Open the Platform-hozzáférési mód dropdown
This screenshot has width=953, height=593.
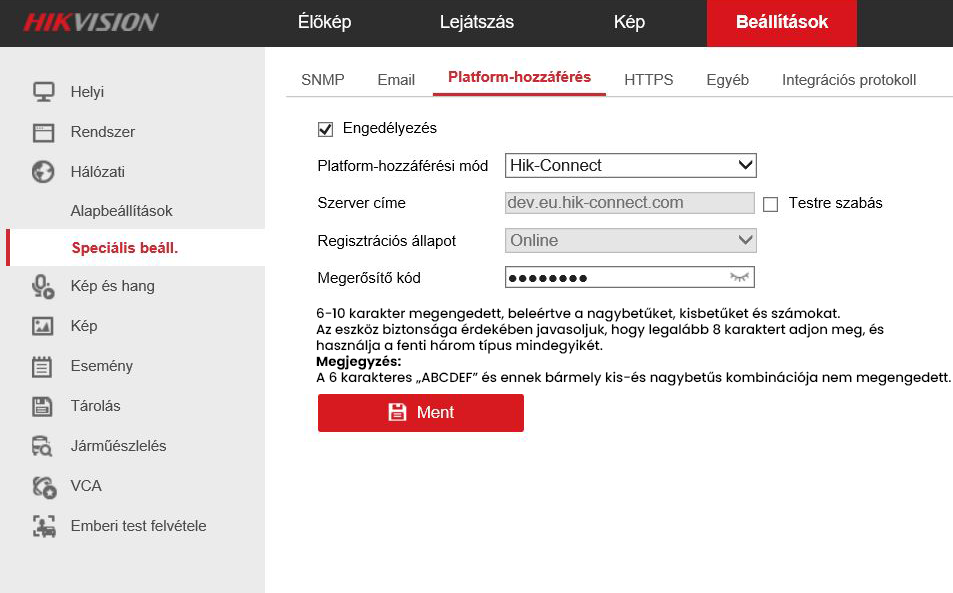click(630, 165)
